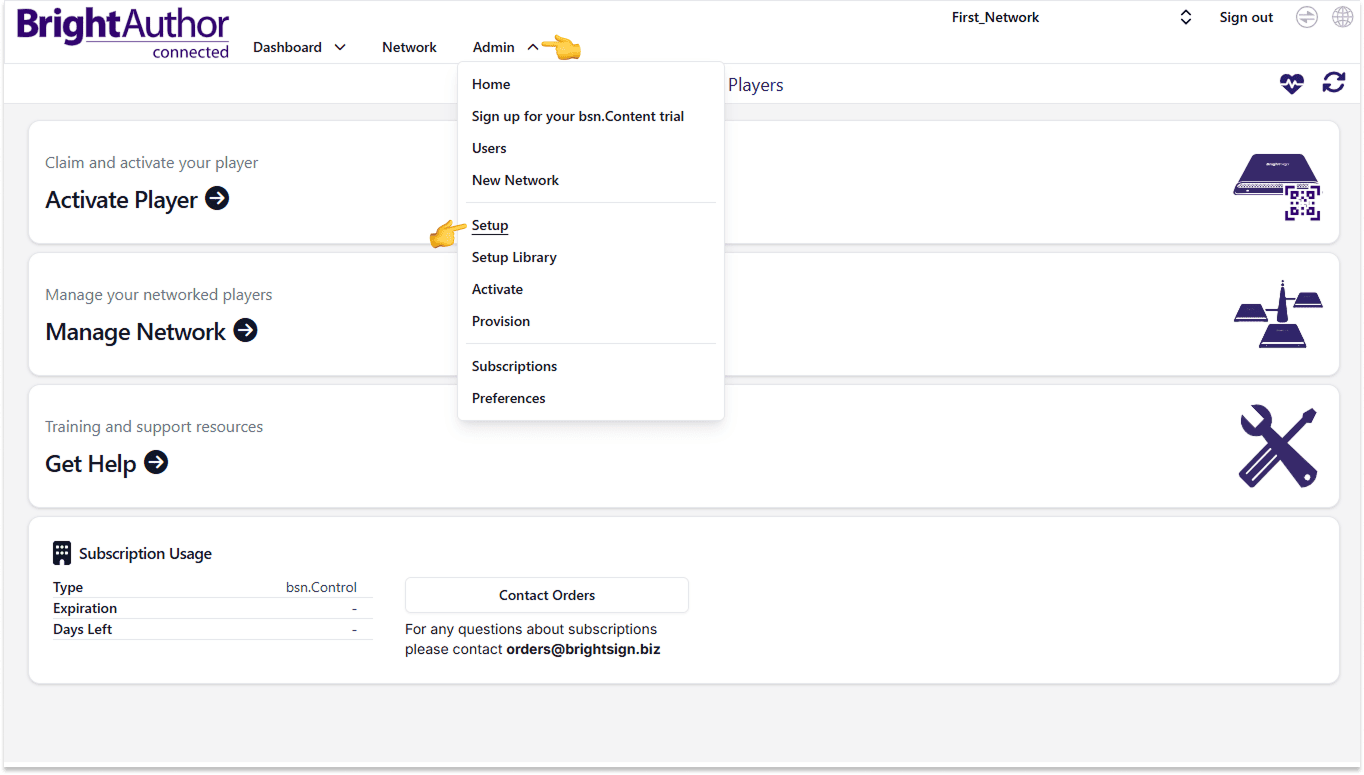Click the refresh players icon
1364x775 pixels.
click(1334, 84)
